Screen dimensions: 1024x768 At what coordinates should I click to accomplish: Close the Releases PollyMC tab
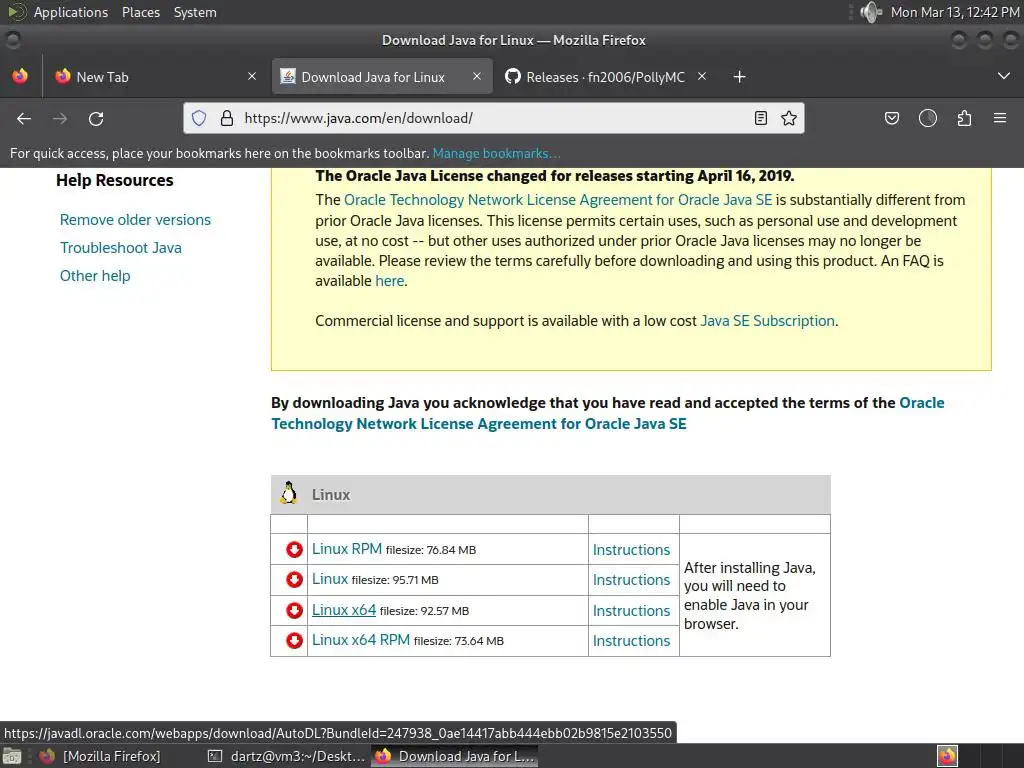click(x=702, y=76)
